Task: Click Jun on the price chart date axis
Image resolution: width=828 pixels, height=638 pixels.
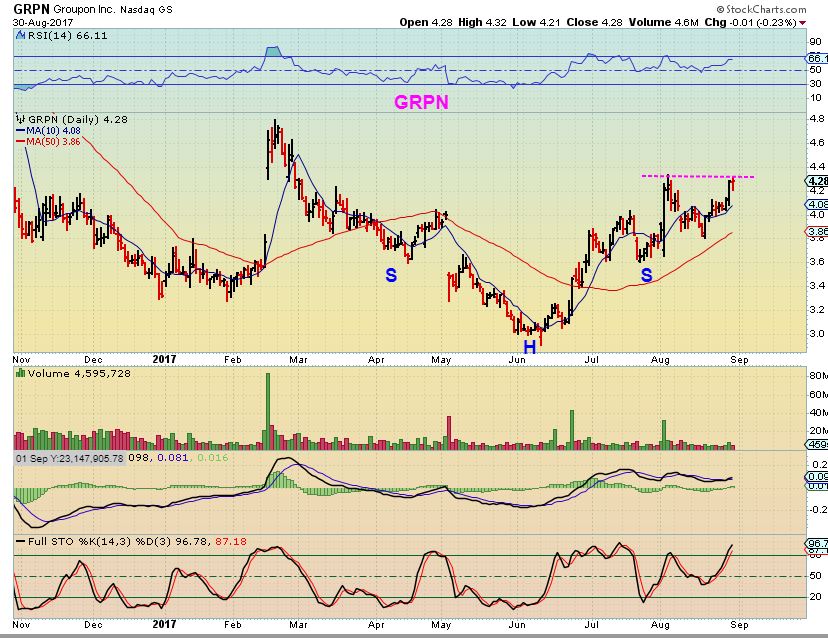Action: pyautogui.click(x=517, y=360)
